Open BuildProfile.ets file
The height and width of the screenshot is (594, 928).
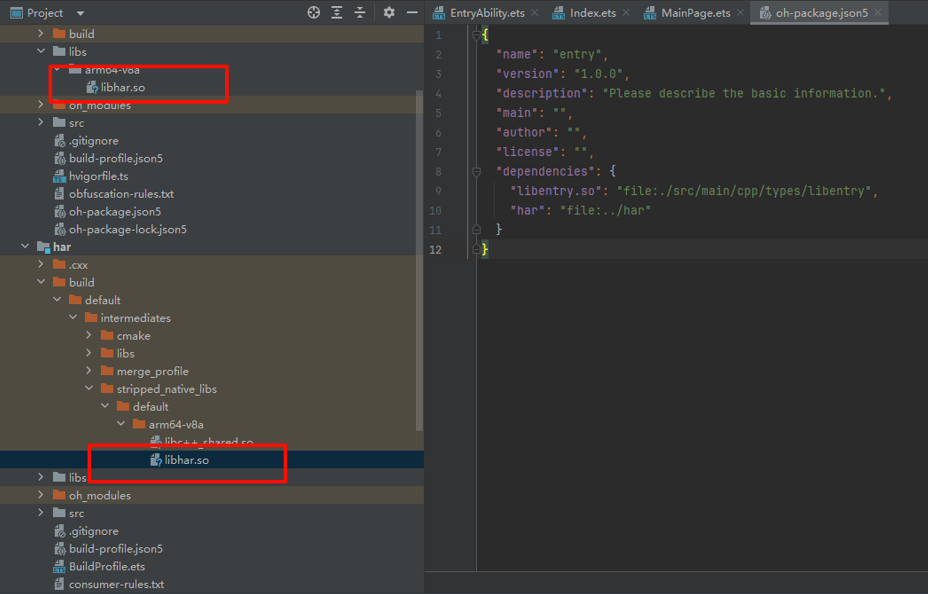pos(106,567)
